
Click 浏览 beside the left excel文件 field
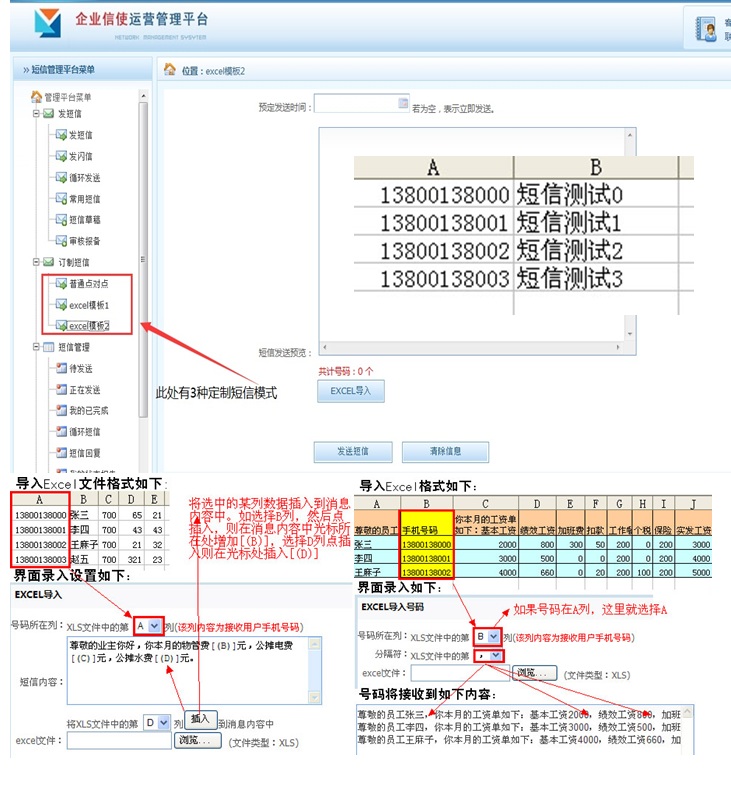[x=197, y=740]
